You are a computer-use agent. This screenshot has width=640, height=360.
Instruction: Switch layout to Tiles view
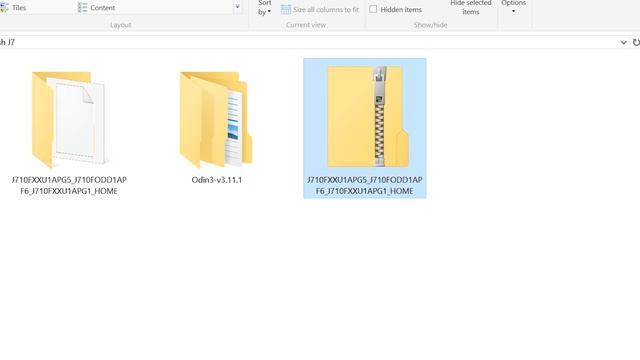tap(13, 8)
